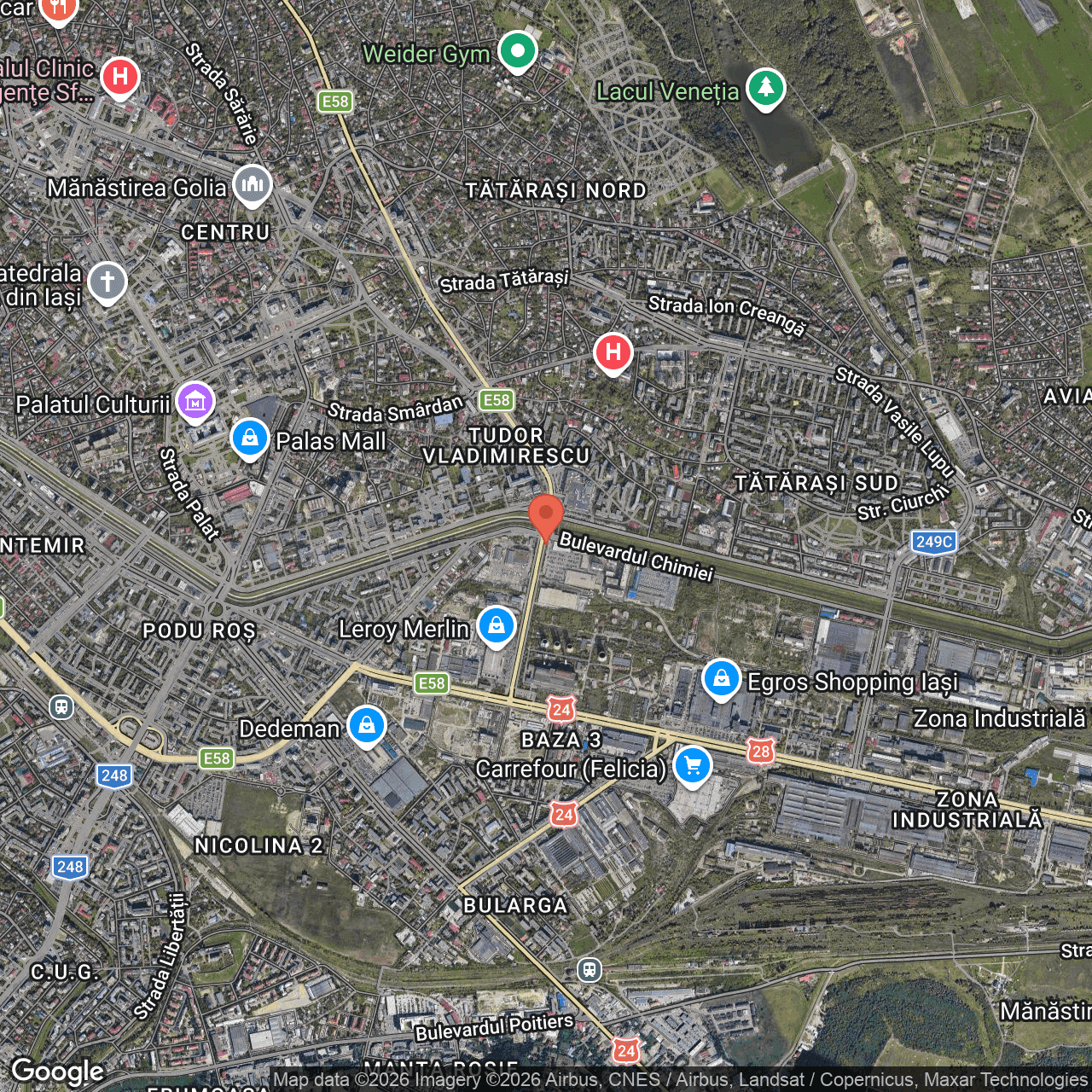Click the Carrefour (Felicia) text label
Image resolution: width=1092 pixels, height=1092 pixels.
point(571,770)
